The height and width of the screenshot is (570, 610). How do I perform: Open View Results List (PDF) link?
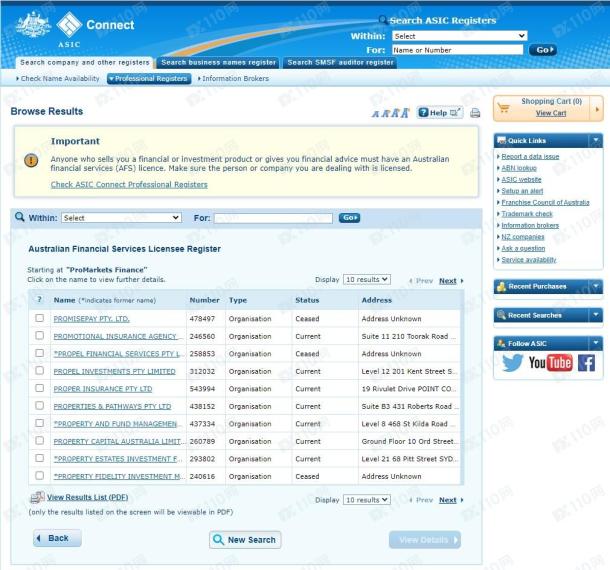tap(88, 497)
